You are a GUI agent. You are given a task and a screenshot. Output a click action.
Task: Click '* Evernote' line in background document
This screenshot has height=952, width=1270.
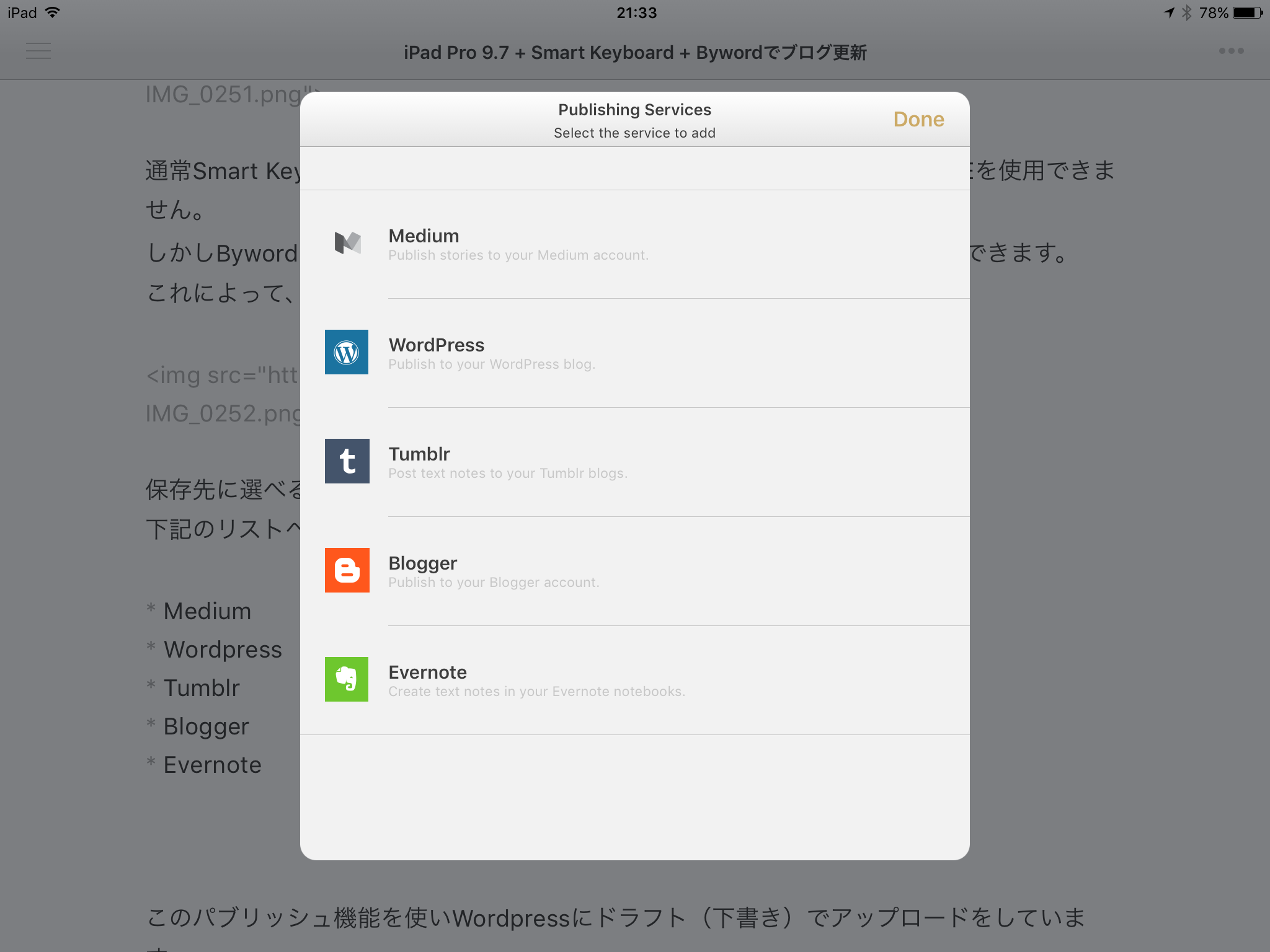coord(203,765)
